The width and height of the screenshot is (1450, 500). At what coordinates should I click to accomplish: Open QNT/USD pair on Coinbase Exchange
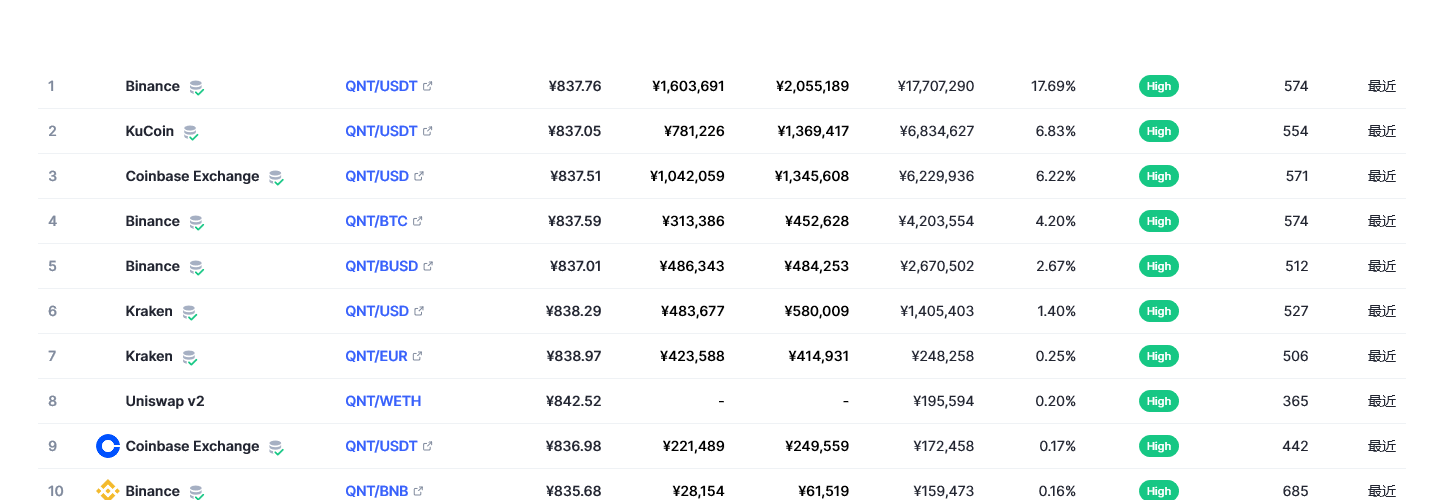click(x=377, y=176)
